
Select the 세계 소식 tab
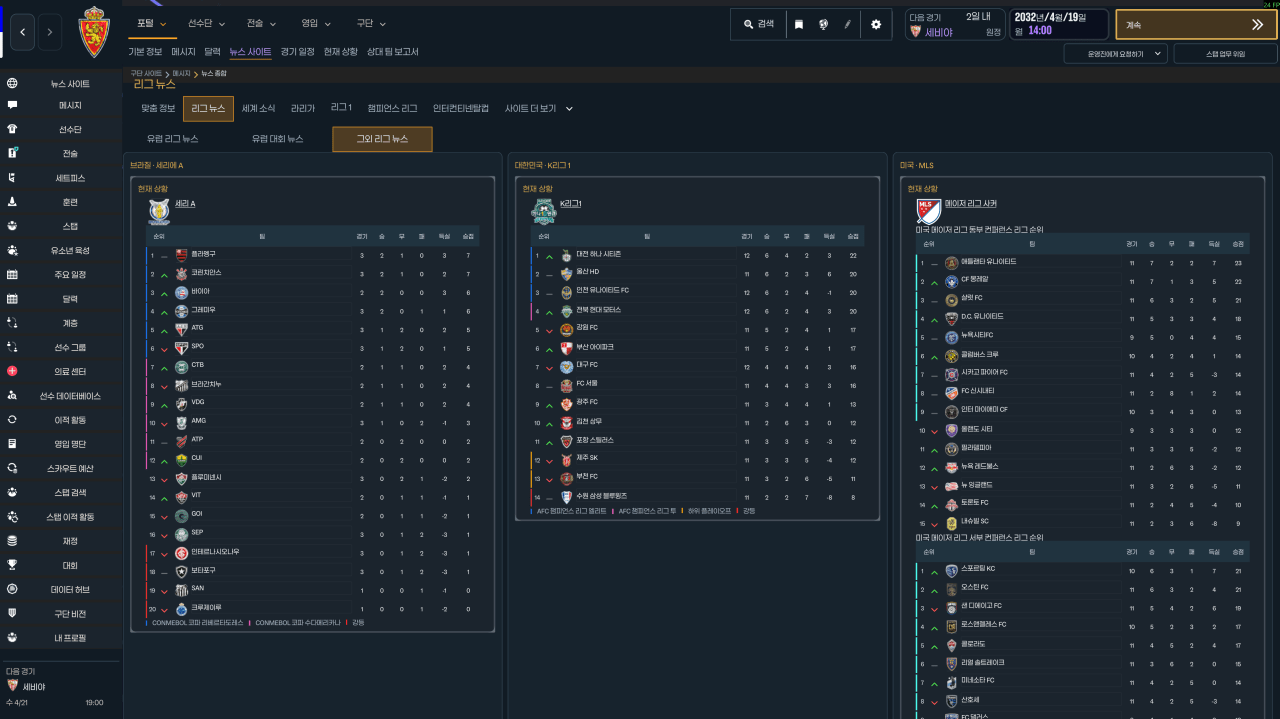point(258,108)
